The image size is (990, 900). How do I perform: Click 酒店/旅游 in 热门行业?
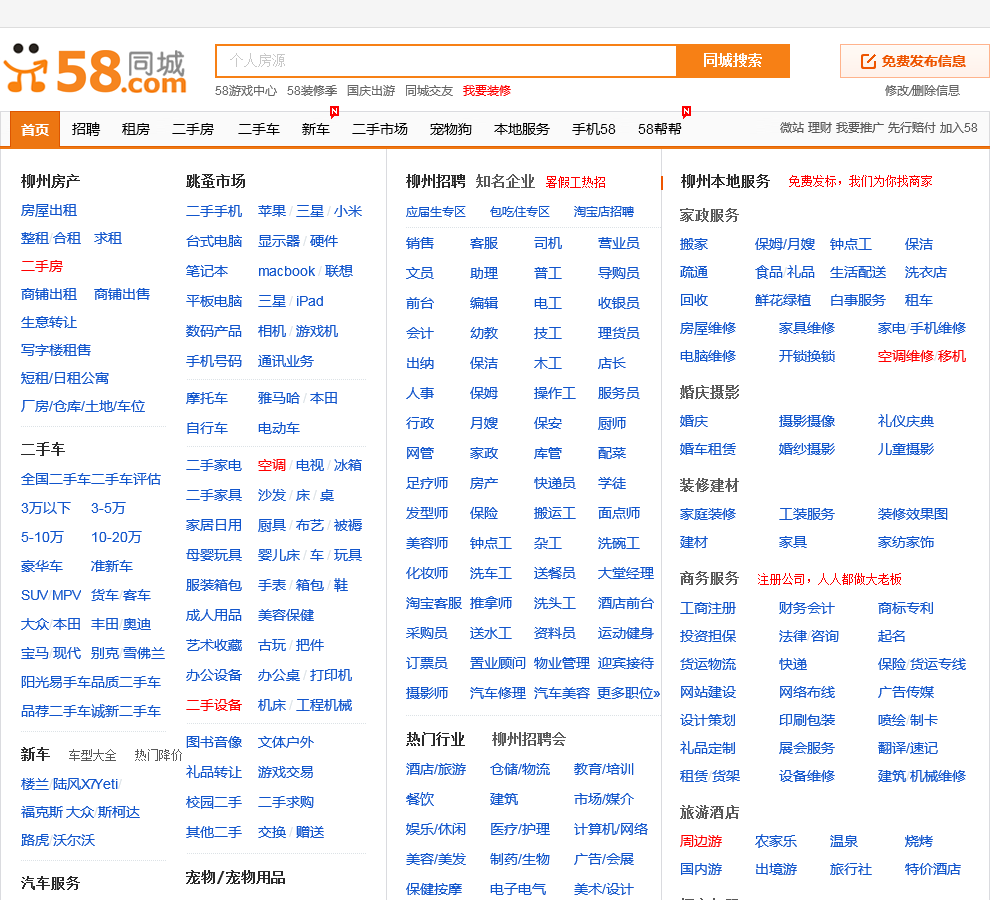[436, 769]
